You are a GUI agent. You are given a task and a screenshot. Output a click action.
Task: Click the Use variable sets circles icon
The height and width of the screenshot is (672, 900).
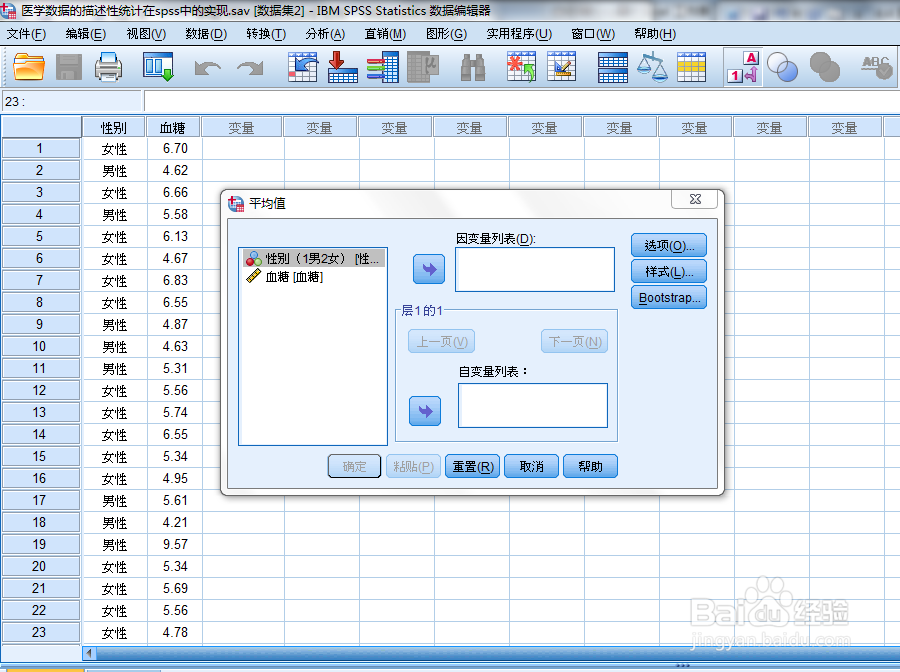click(x=782, y=68)
